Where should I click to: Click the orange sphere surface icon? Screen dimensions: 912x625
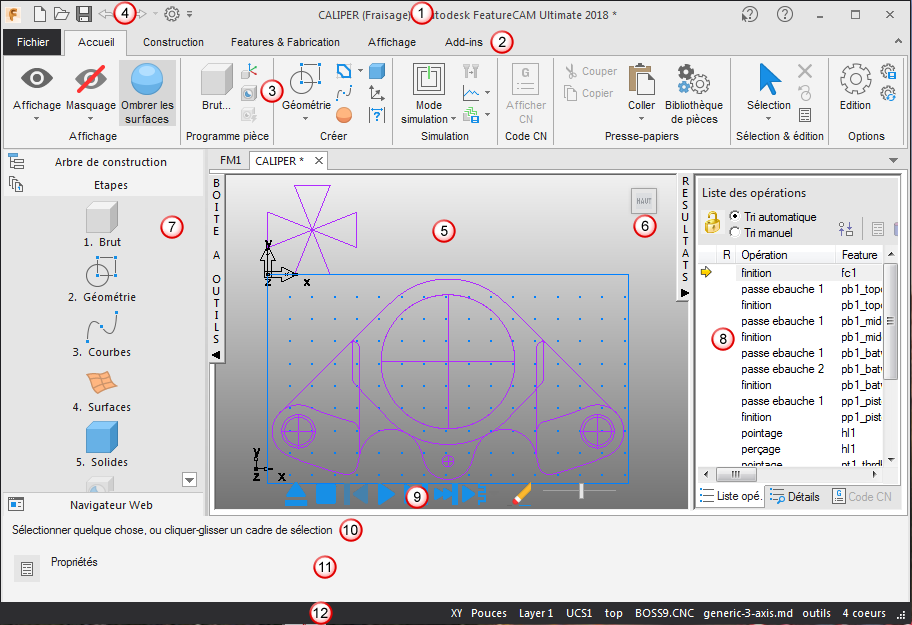point(344,115)
